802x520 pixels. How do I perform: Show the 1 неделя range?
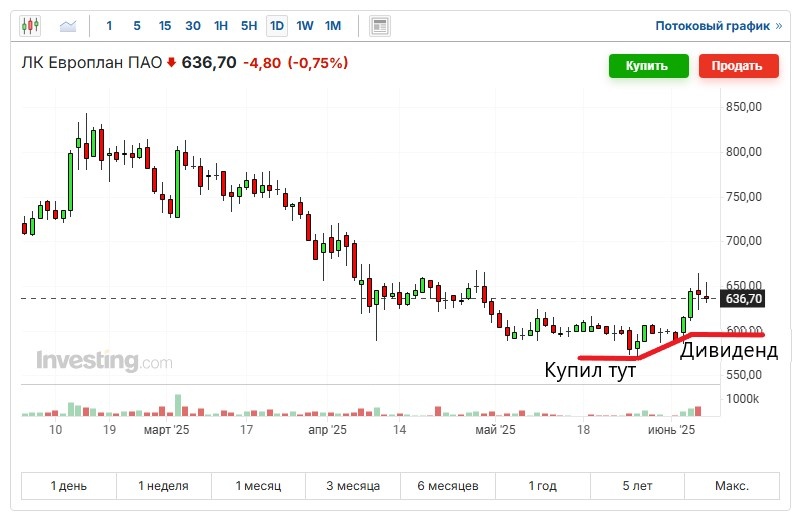(x=164, y=486)
